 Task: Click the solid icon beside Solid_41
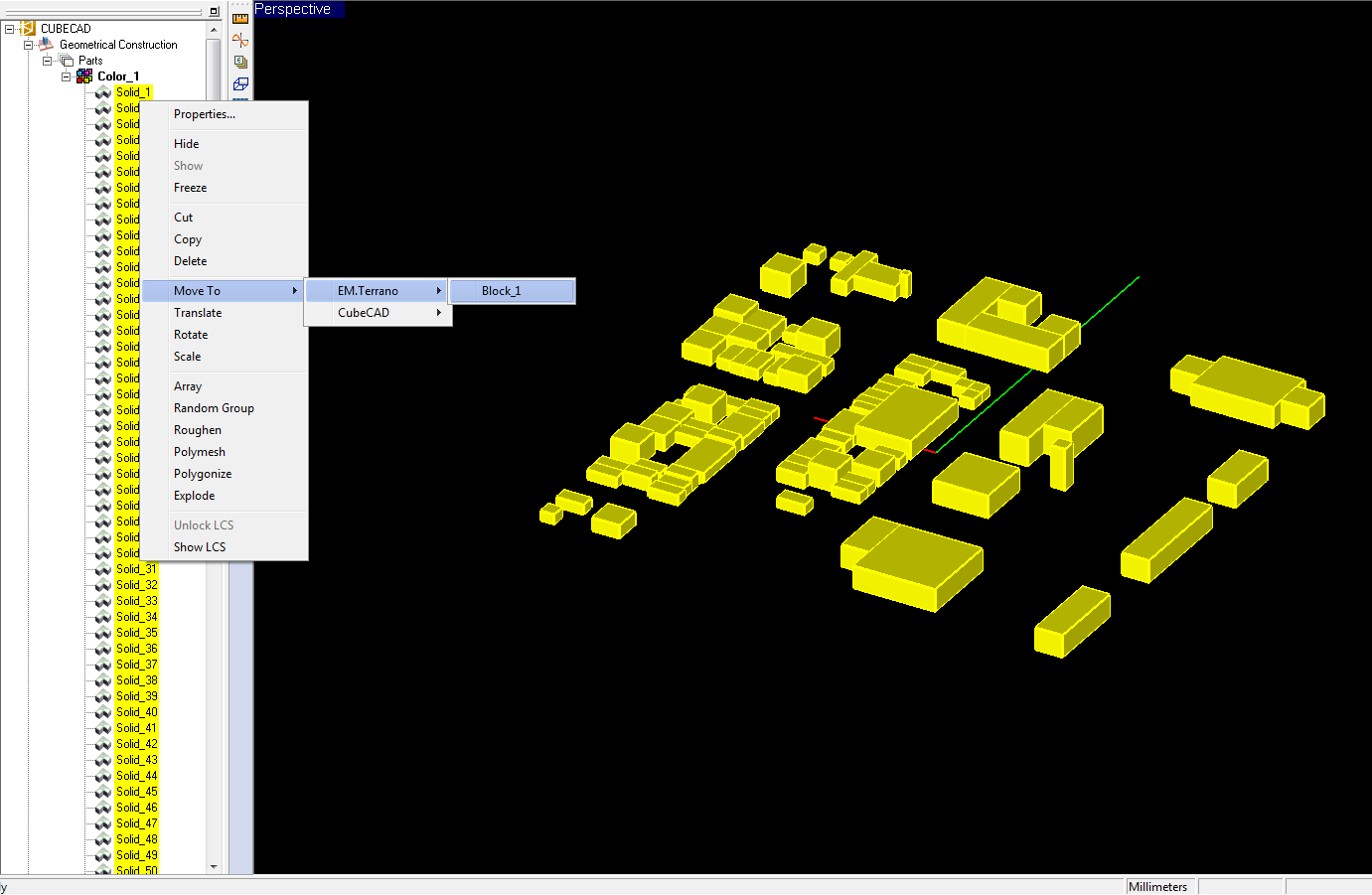click(103, 728)
